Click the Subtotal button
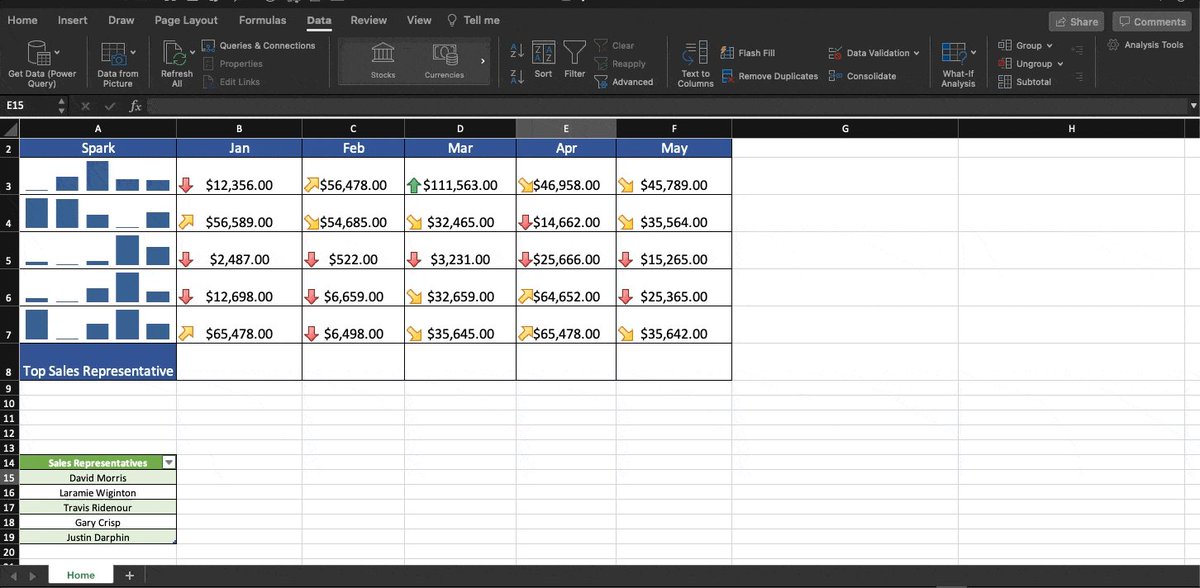Screen dimensions: 1200x588 [x=1024, y=82]
